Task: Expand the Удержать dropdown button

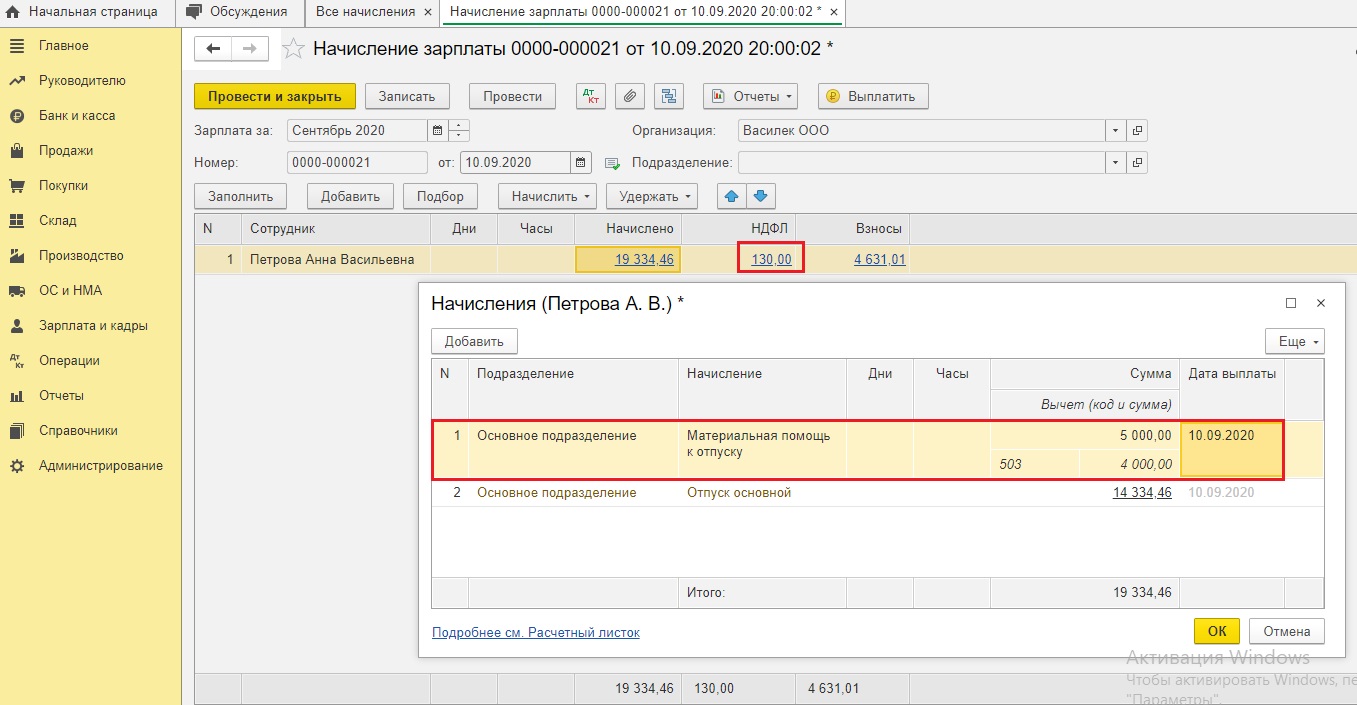Action: 655,196
